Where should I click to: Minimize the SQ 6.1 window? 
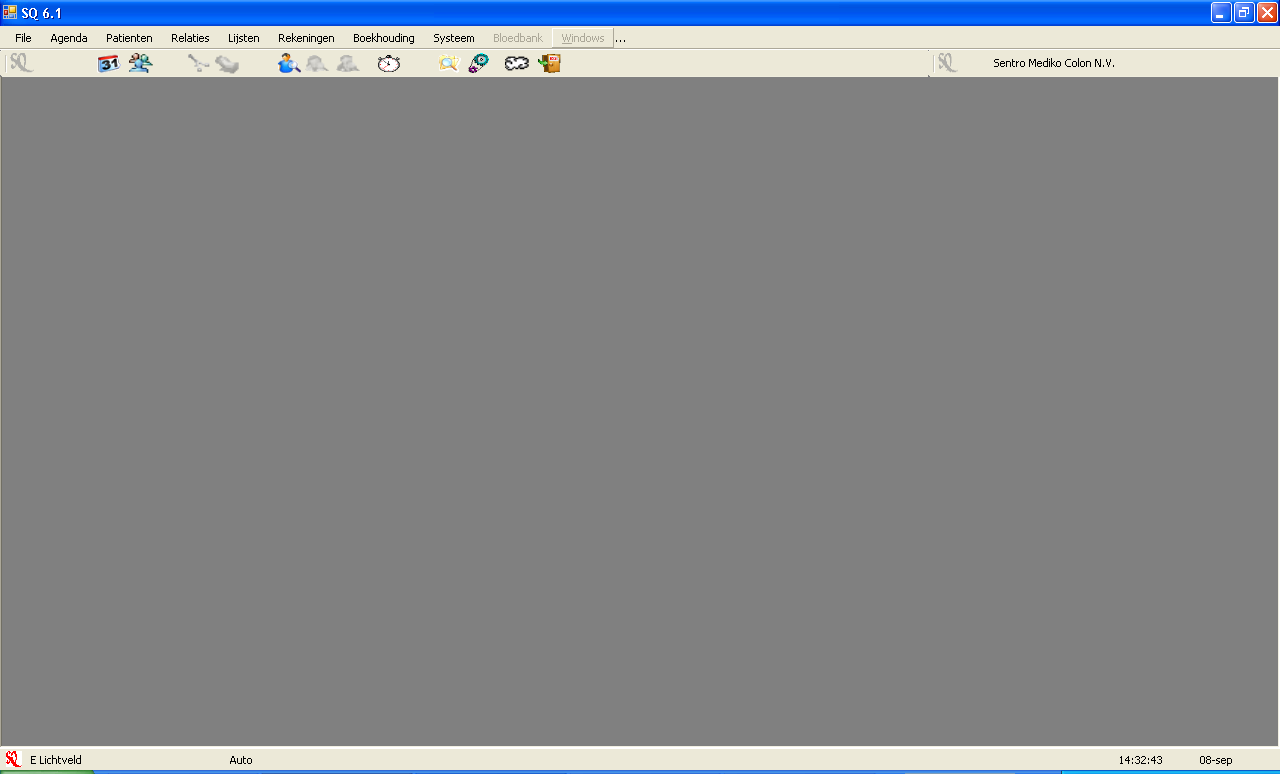pyautogui.click(x=1221, y=12)
